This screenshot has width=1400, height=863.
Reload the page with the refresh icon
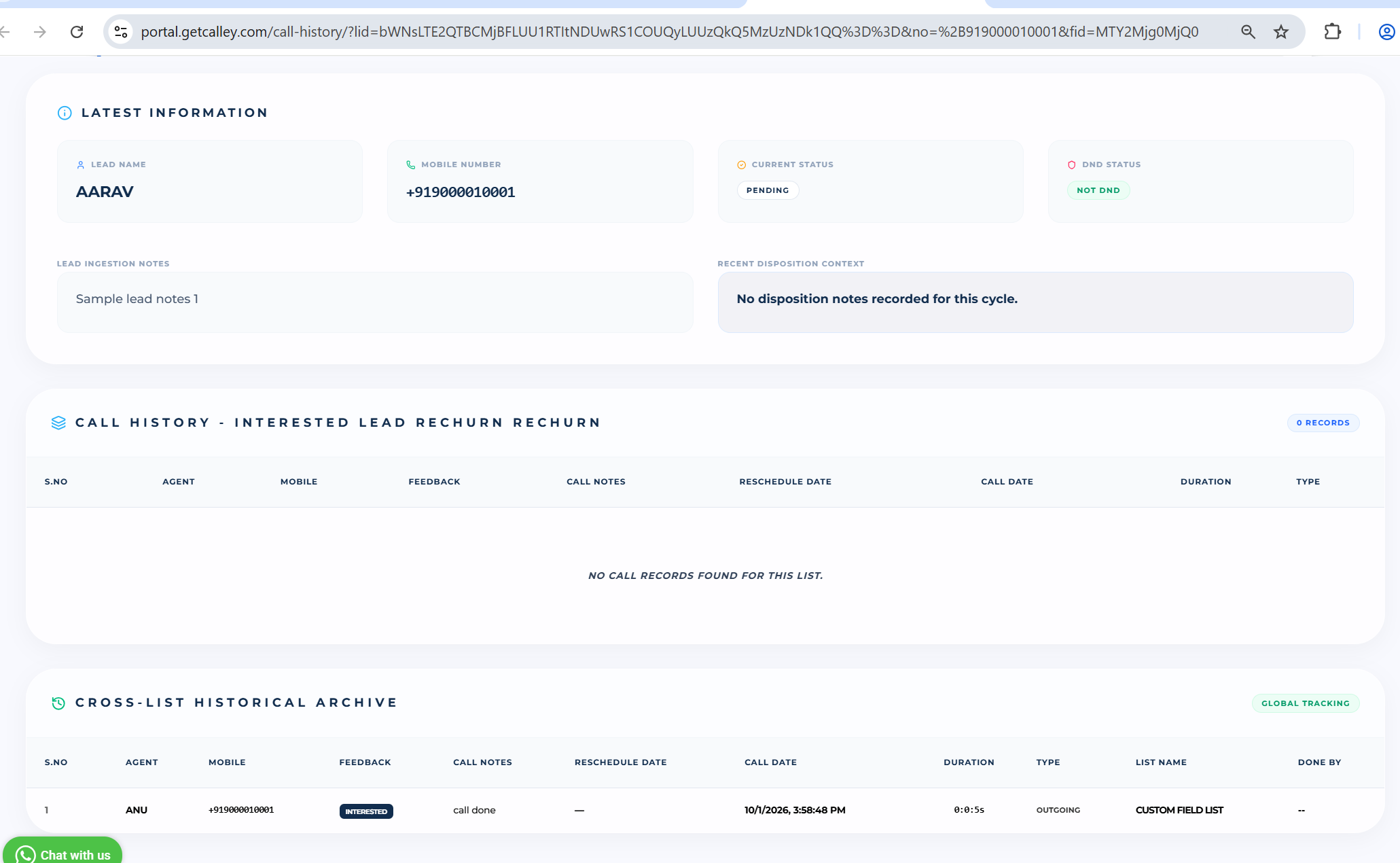tap(77, 32)
